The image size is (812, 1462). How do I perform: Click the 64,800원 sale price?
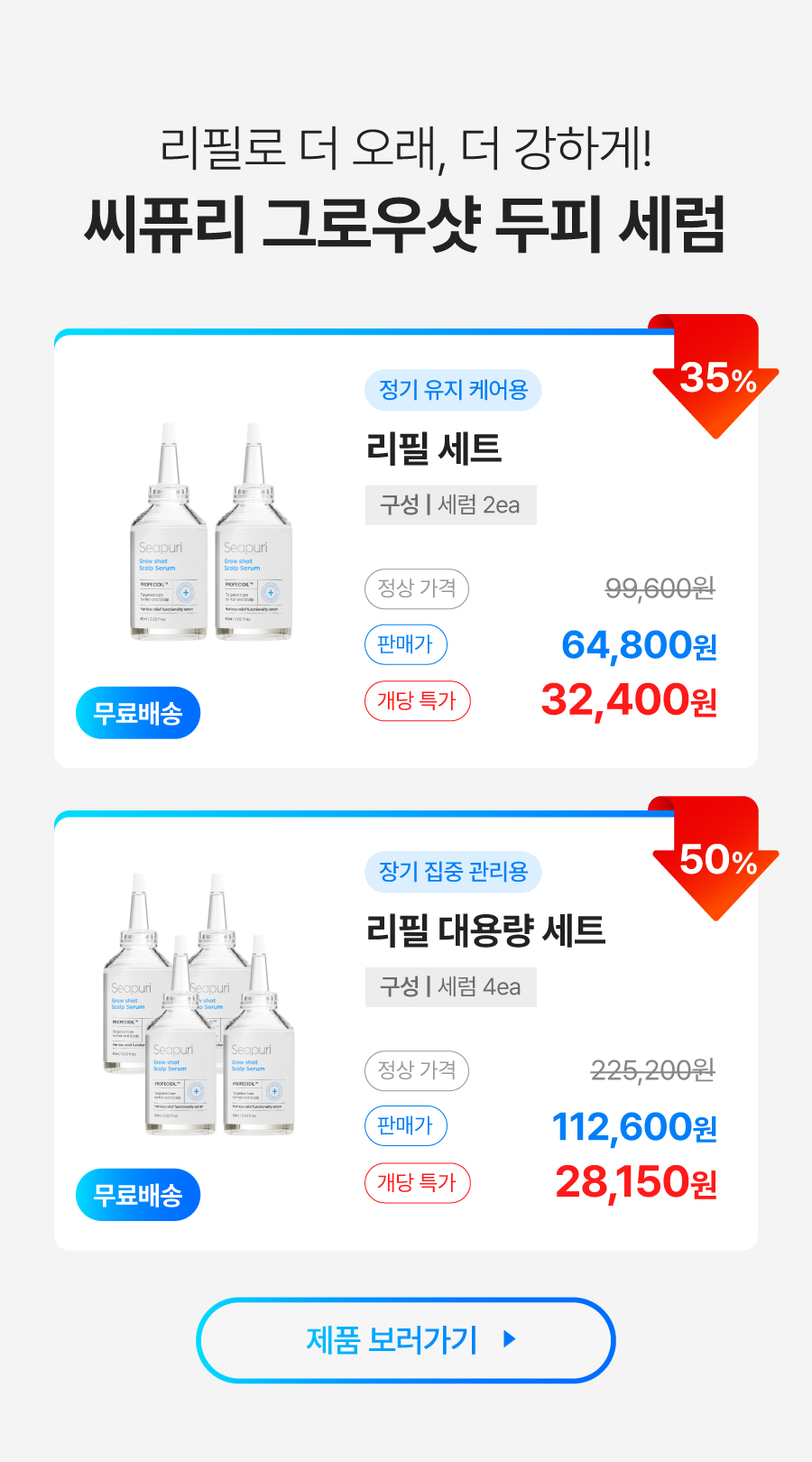tap(639, 645)
